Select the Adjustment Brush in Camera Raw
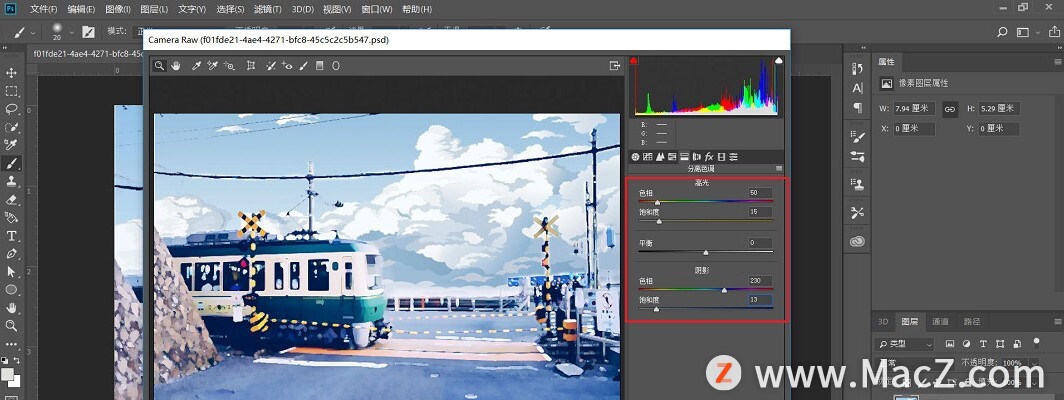The width and height of the screenshot is (1064, 400). point(303,66)
